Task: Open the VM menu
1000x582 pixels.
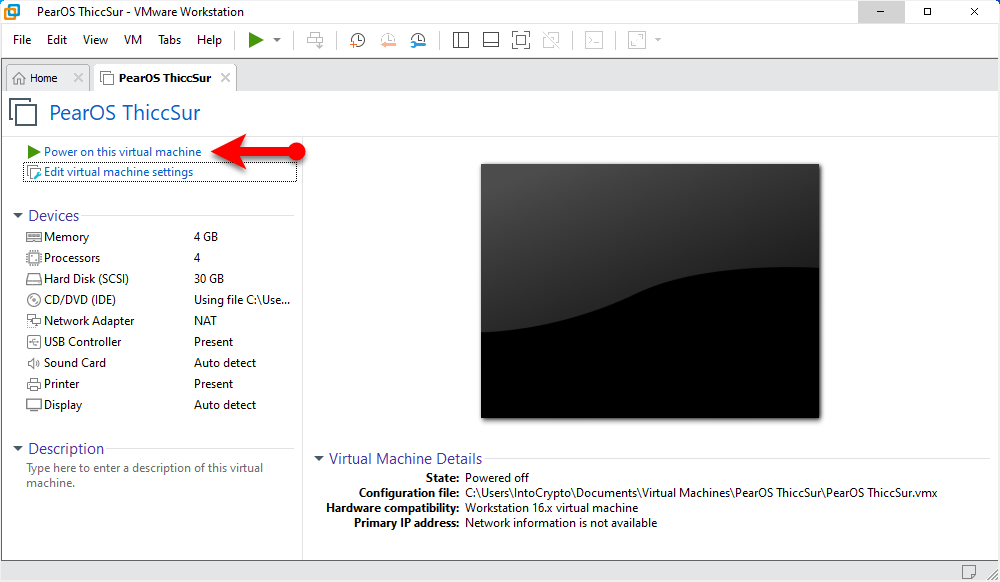Action: click(x=133, y=40)
